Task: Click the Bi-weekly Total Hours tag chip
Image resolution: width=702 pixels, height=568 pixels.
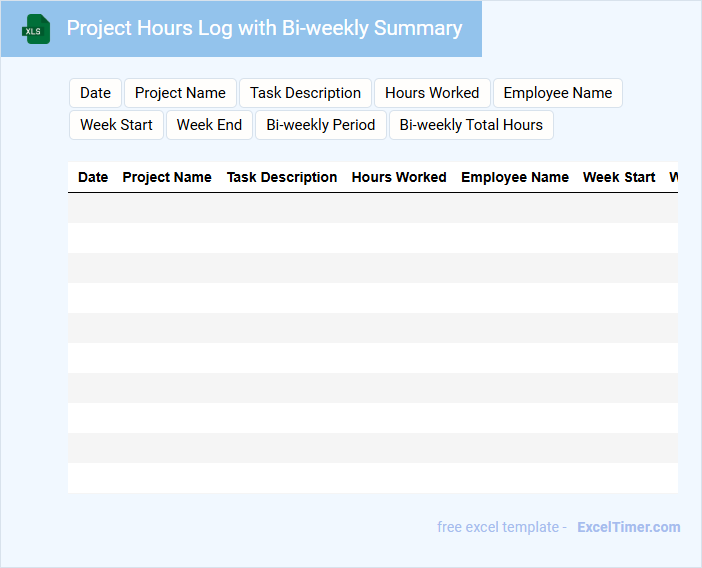Action: (x=471, y=125)
